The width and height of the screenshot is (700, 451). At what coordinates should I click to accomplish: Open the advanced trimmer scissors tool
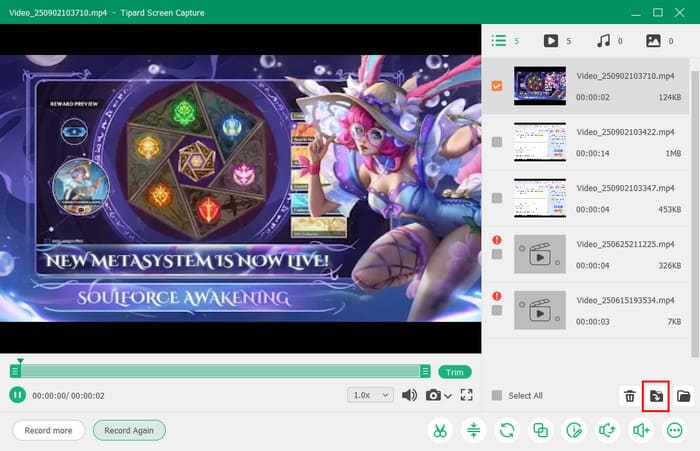click(439, 430)
